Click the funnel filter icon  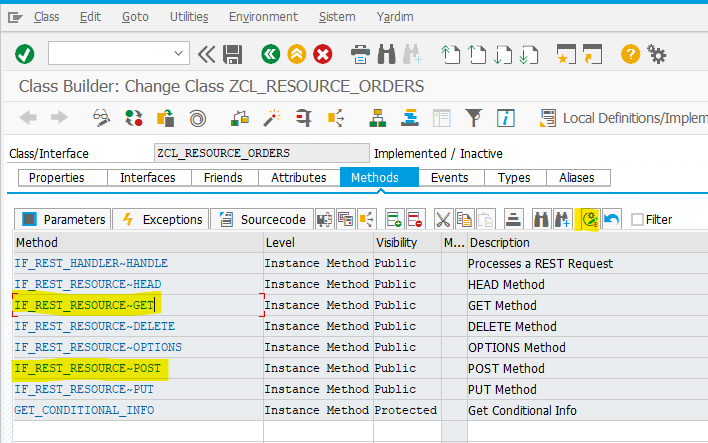click(x=474, y=118)
